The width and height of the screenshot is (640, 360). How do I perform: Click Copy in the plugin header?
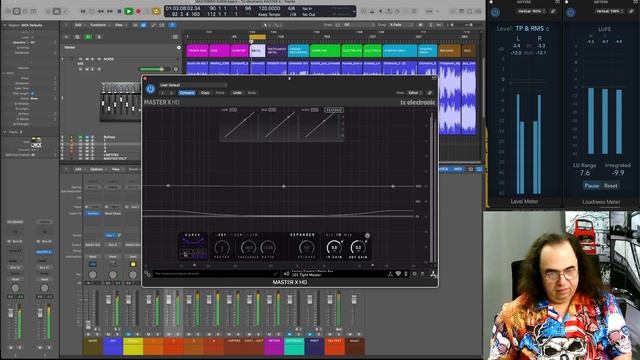205,93
